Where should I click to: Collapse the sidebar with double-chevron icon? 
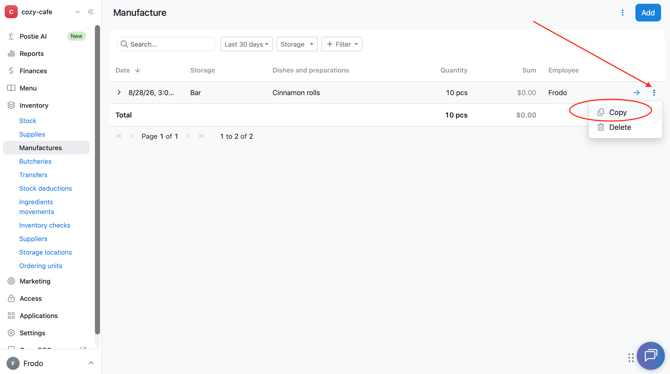coord(91,12)
